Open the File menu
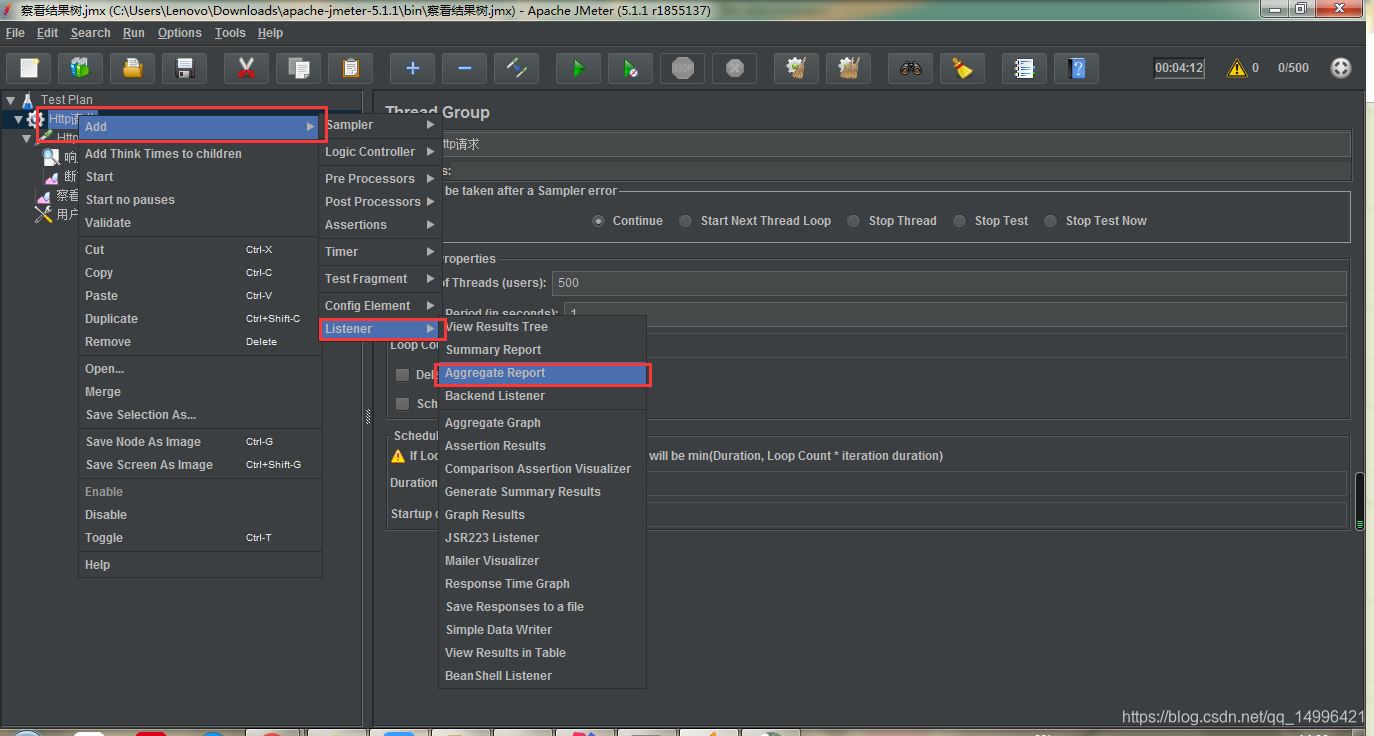 click(16, 33)
